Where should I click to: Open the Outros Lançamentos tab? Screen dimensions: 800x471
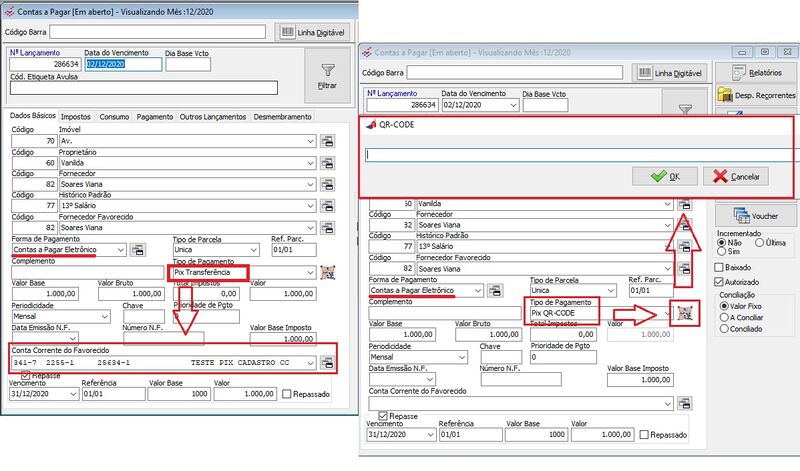(x=212, y=117)
